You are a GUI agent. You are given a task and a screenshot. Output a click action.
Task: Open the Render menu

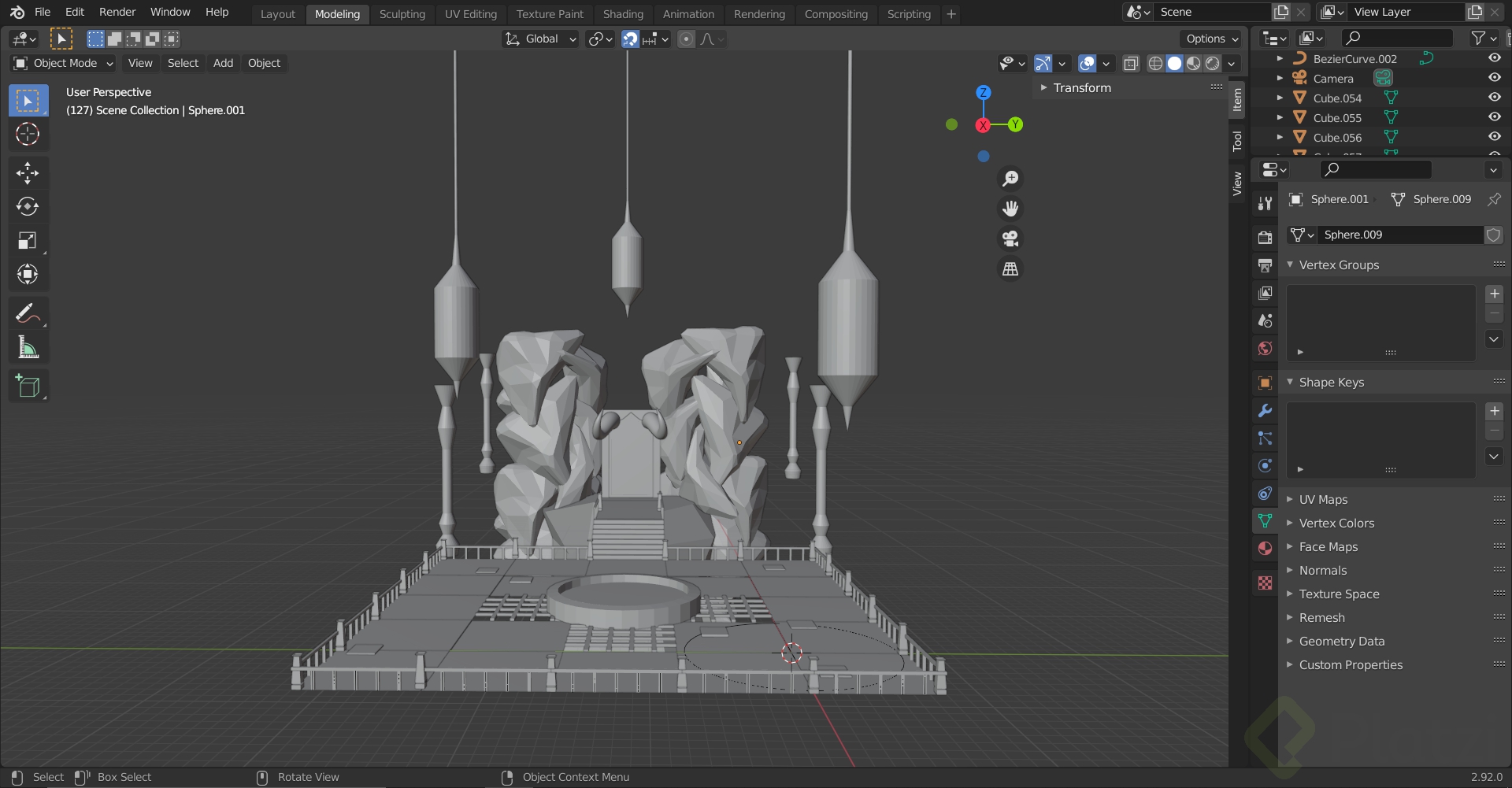point(117,12)
